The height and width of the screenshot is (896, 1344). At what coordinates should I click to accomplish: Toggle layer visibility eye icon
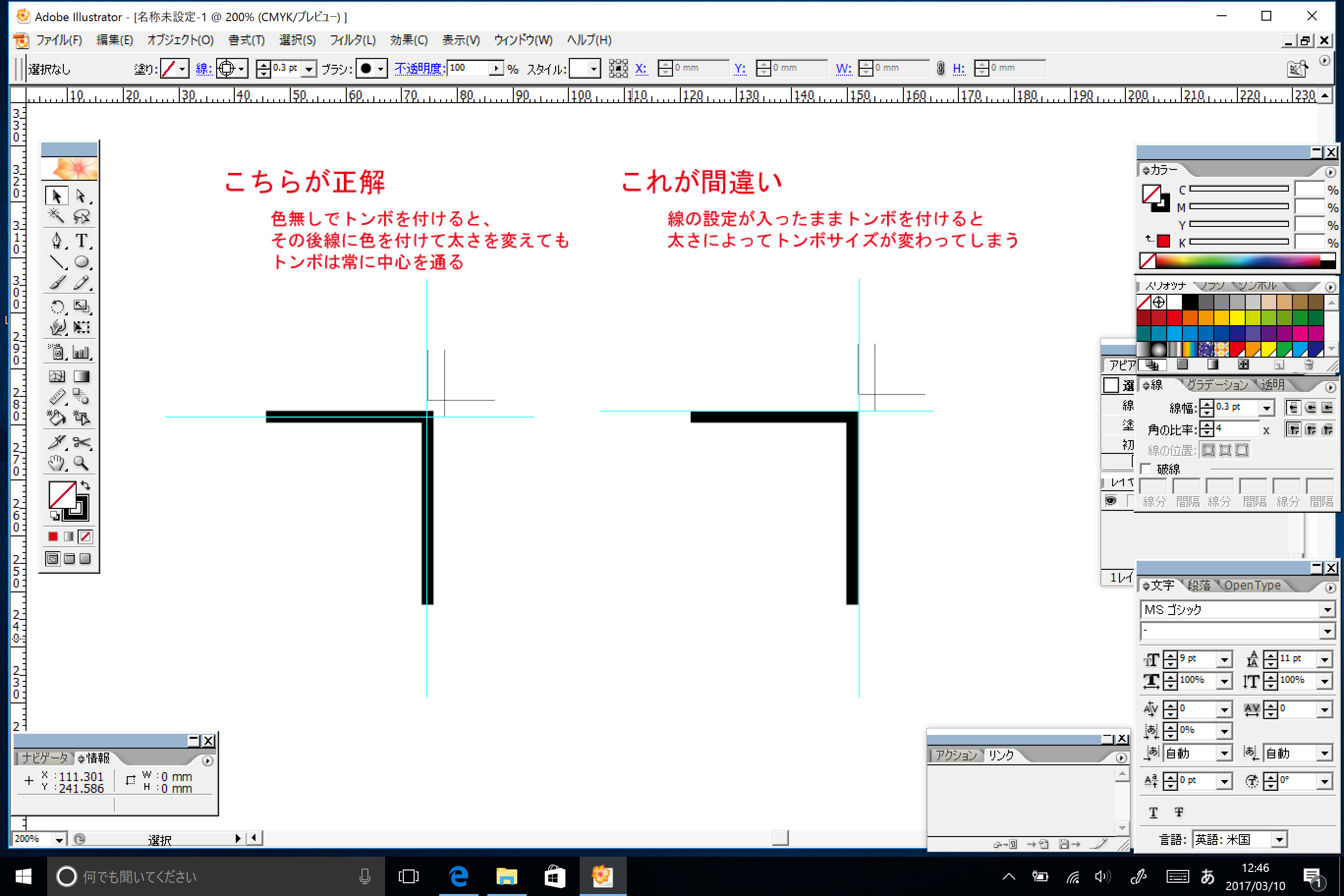[x=1110, y=501]
